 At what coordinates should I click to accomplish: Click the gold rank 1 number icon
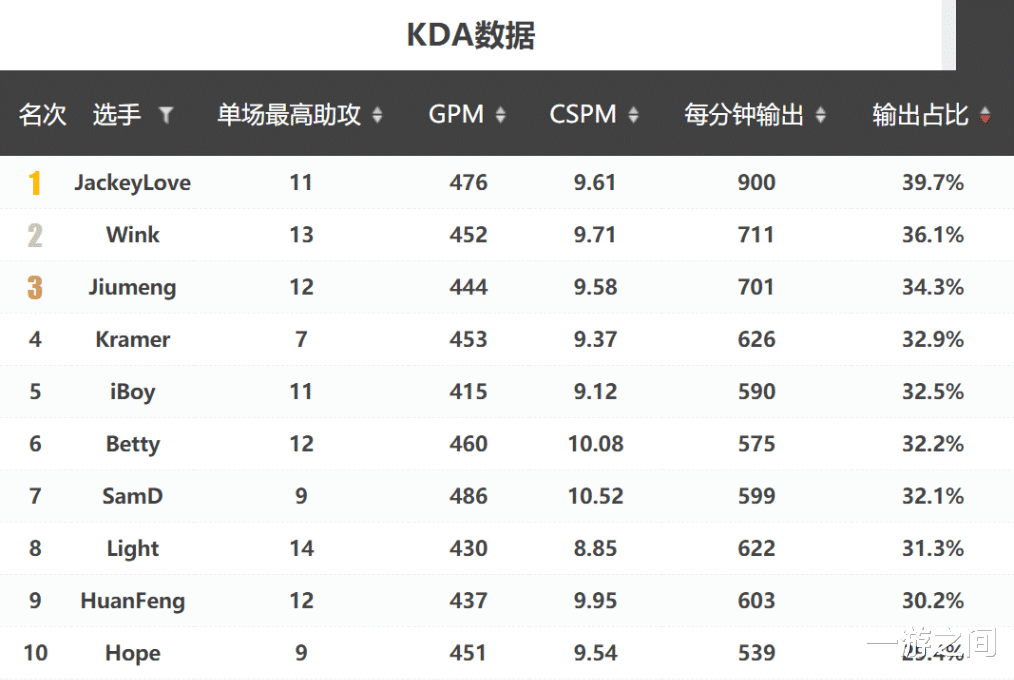coord(35,182)
